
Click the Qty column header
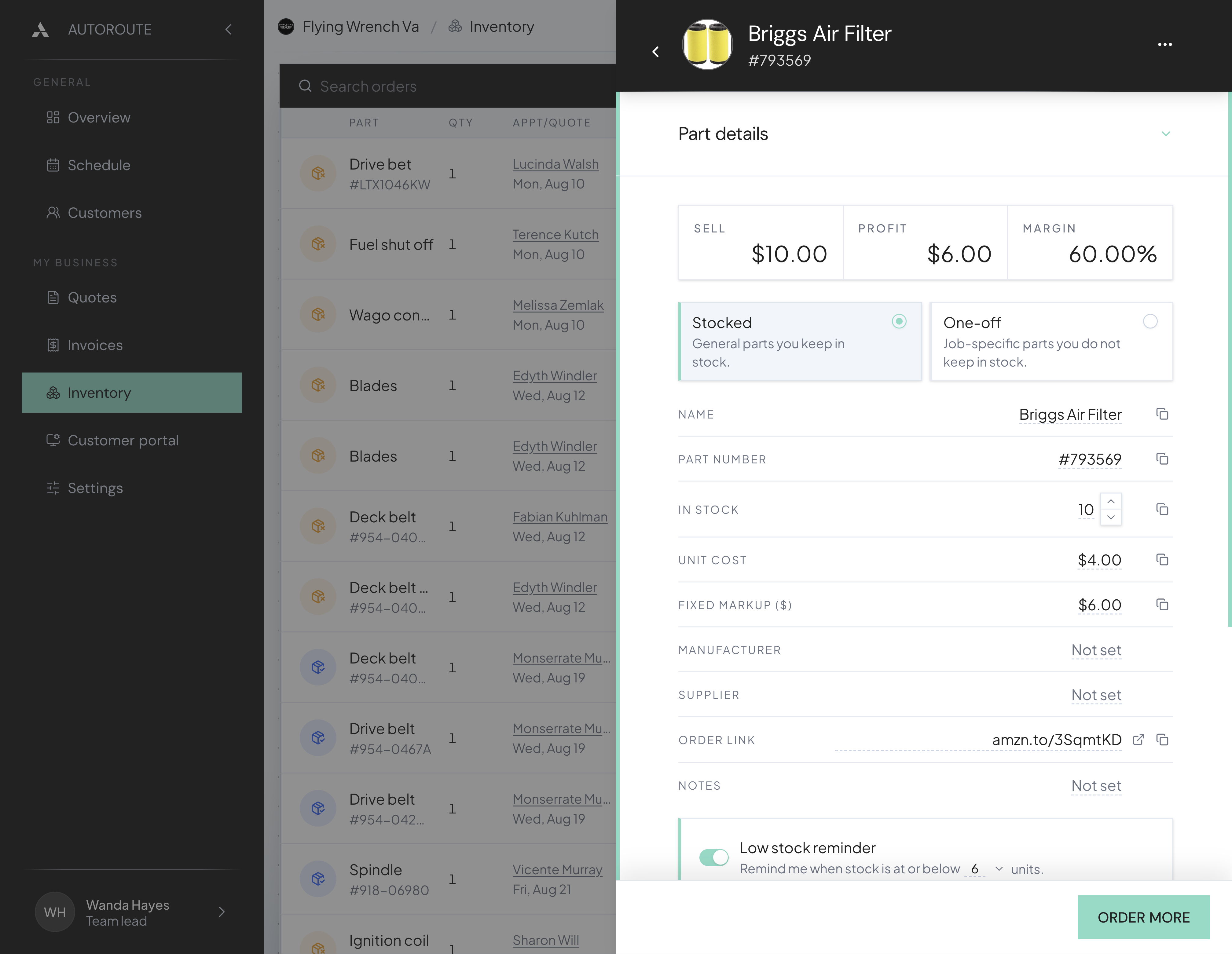(x=460, y=123)
